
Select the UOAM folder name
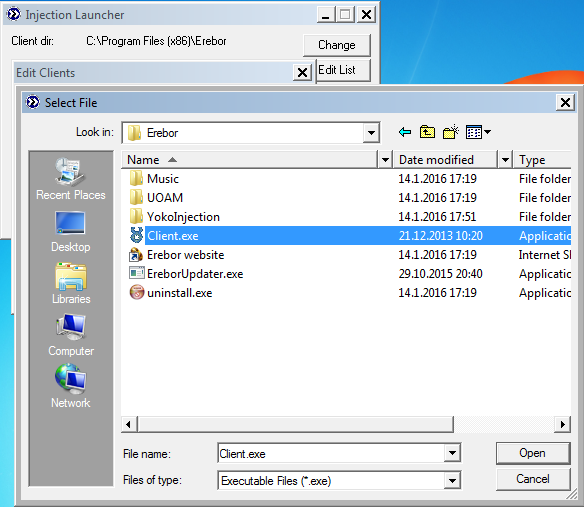(x=165, y=198)
